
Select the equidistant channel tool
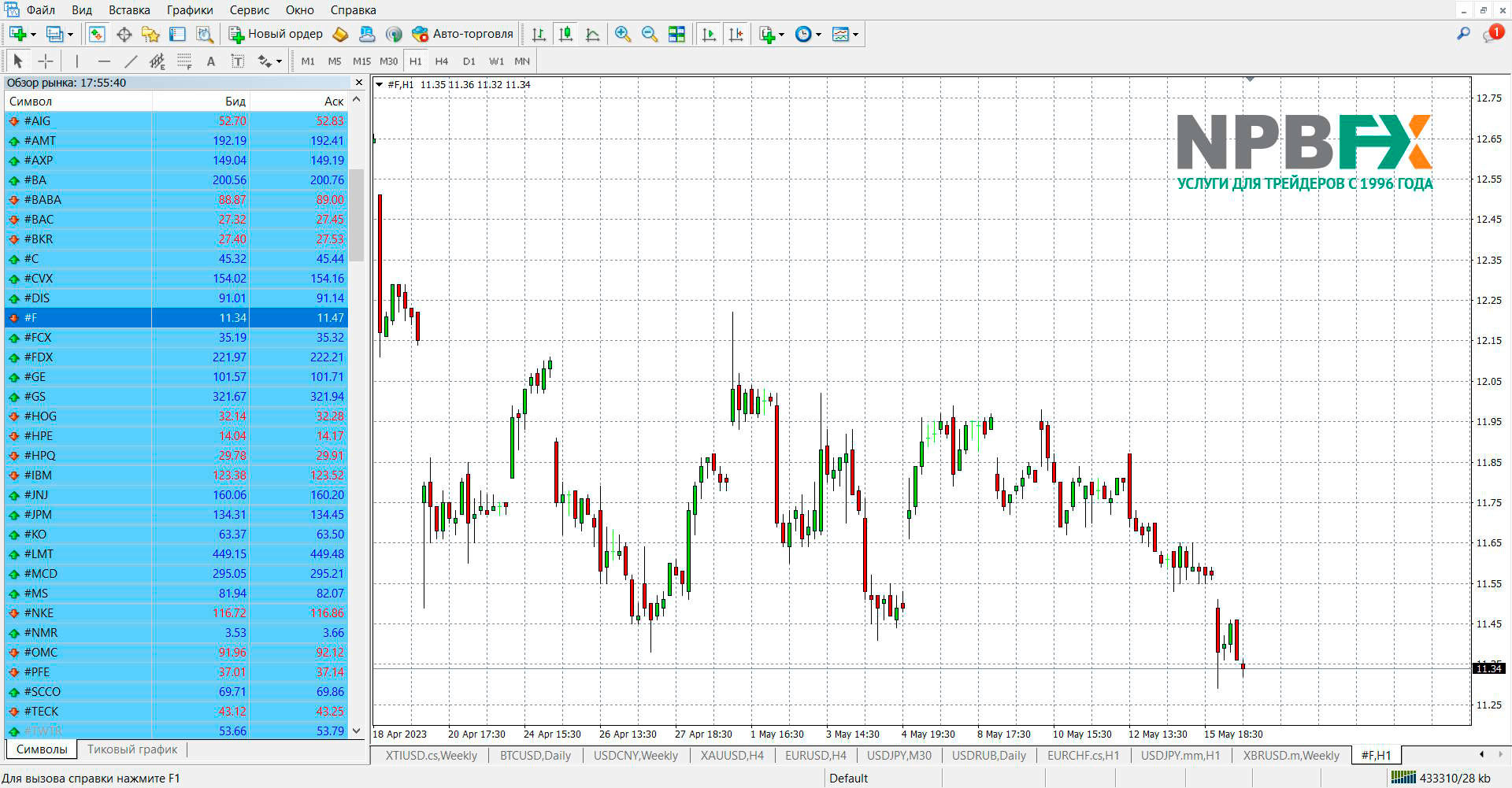point(157,61)
